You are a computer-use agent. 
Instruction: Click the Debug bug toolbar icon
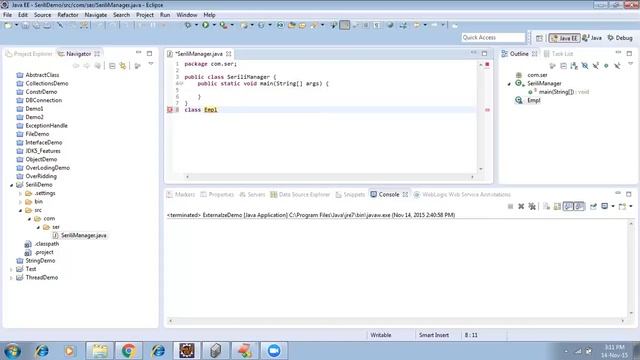coord(188,25)
